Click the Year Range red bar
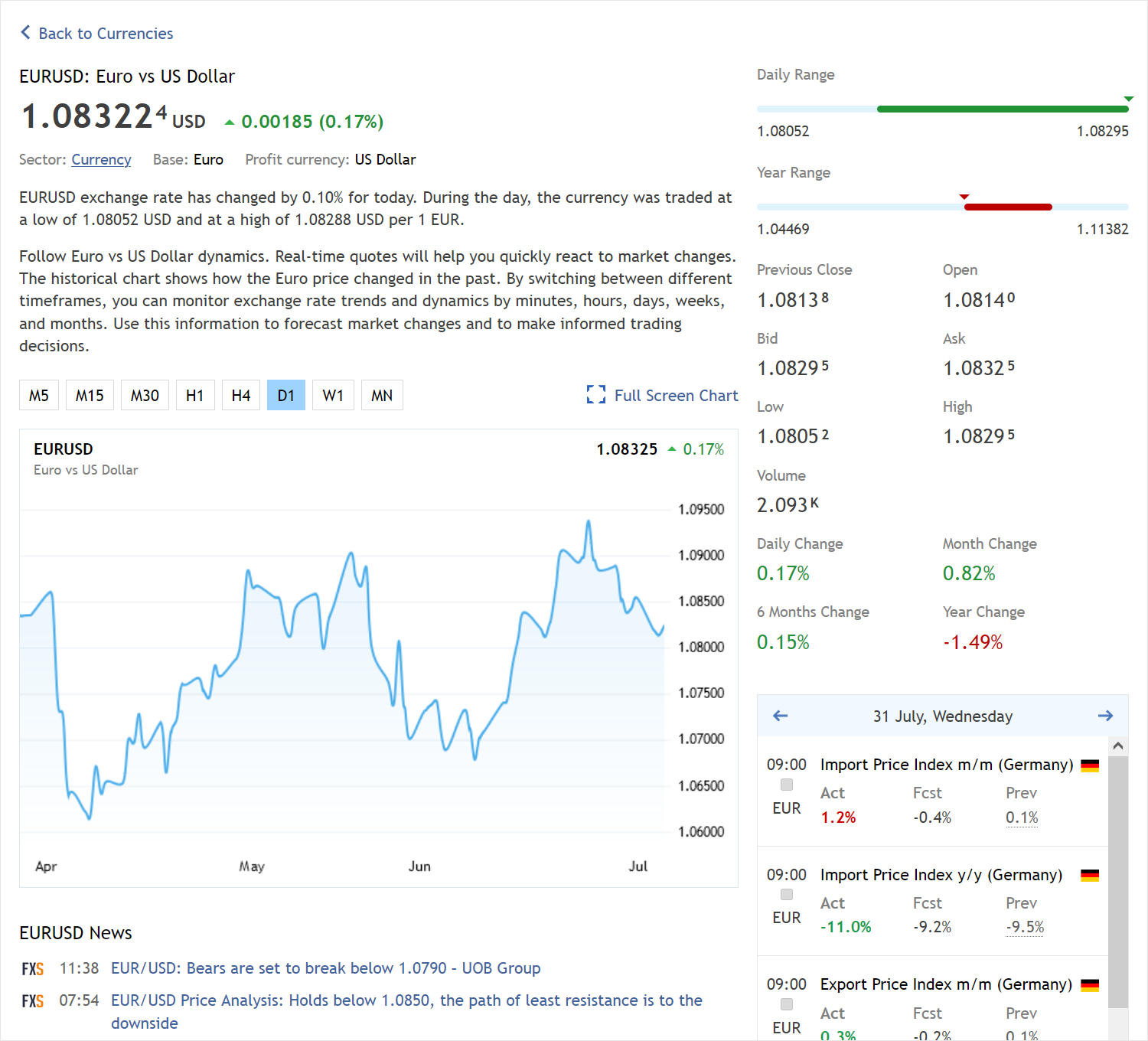Image resolution: width=1148 pixels, height=1041 pixels. tap(1008, 207)
